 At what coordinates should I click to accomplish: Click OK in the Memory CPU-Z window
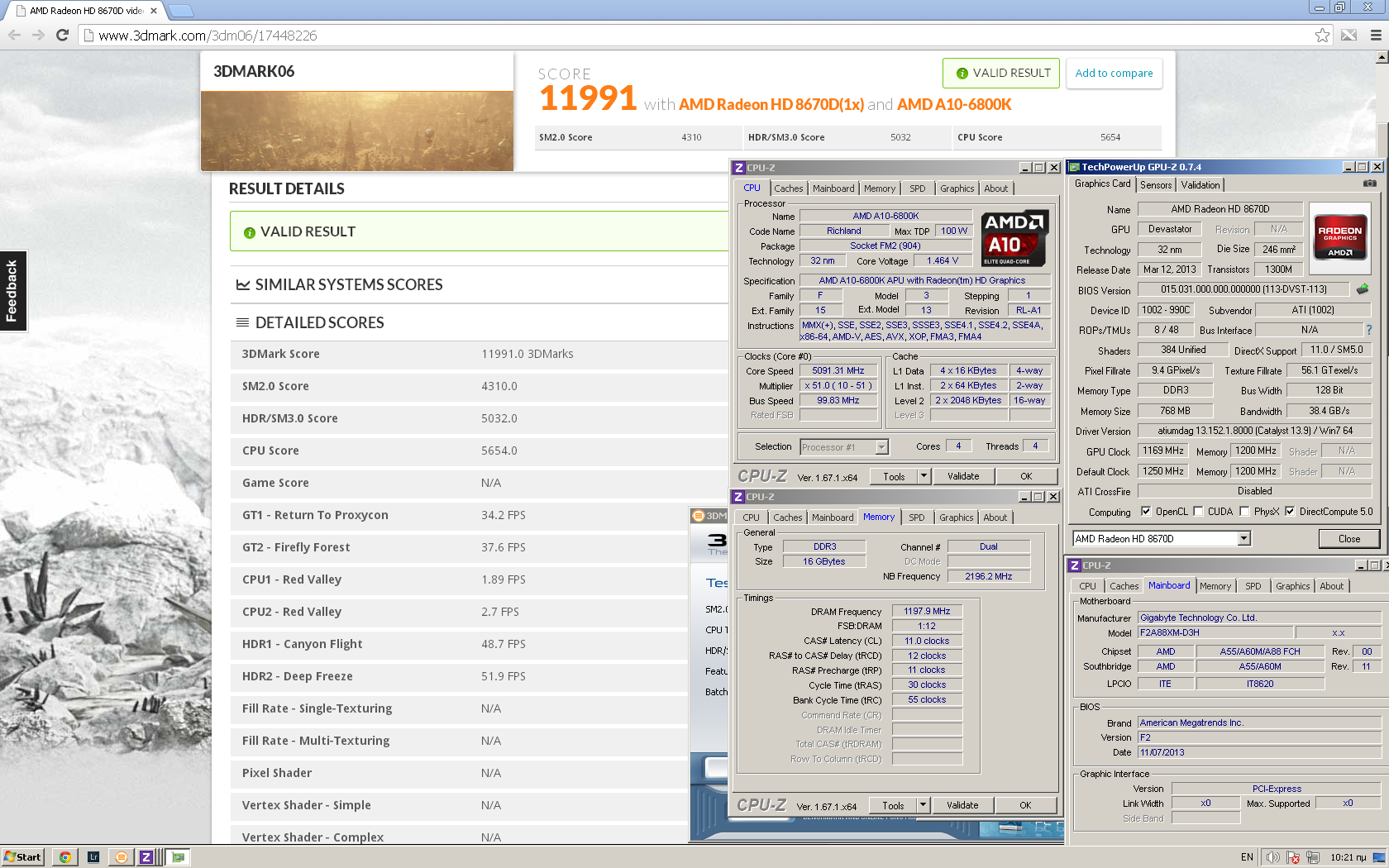(1025, 805)
